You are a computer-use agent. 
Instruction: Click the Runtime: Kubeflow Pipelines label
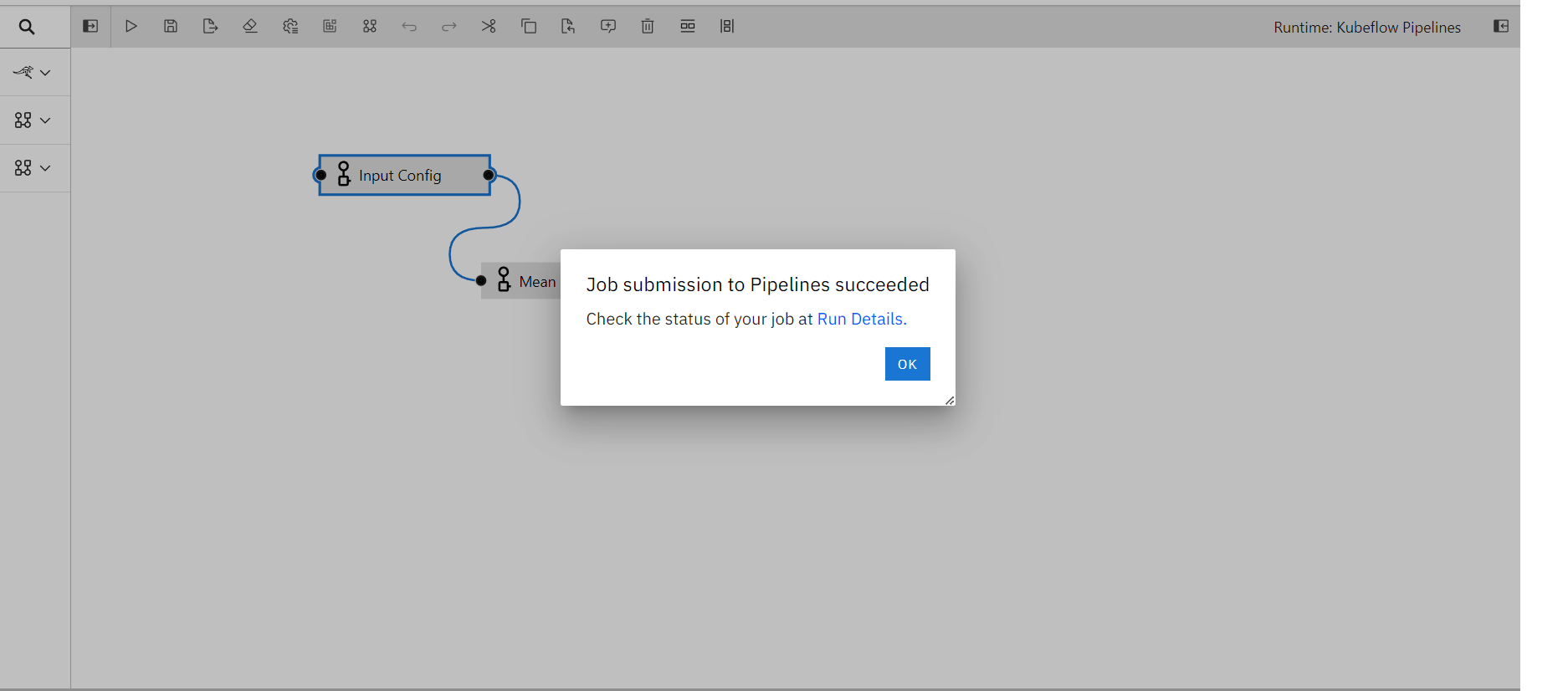tap(1367, 27)
